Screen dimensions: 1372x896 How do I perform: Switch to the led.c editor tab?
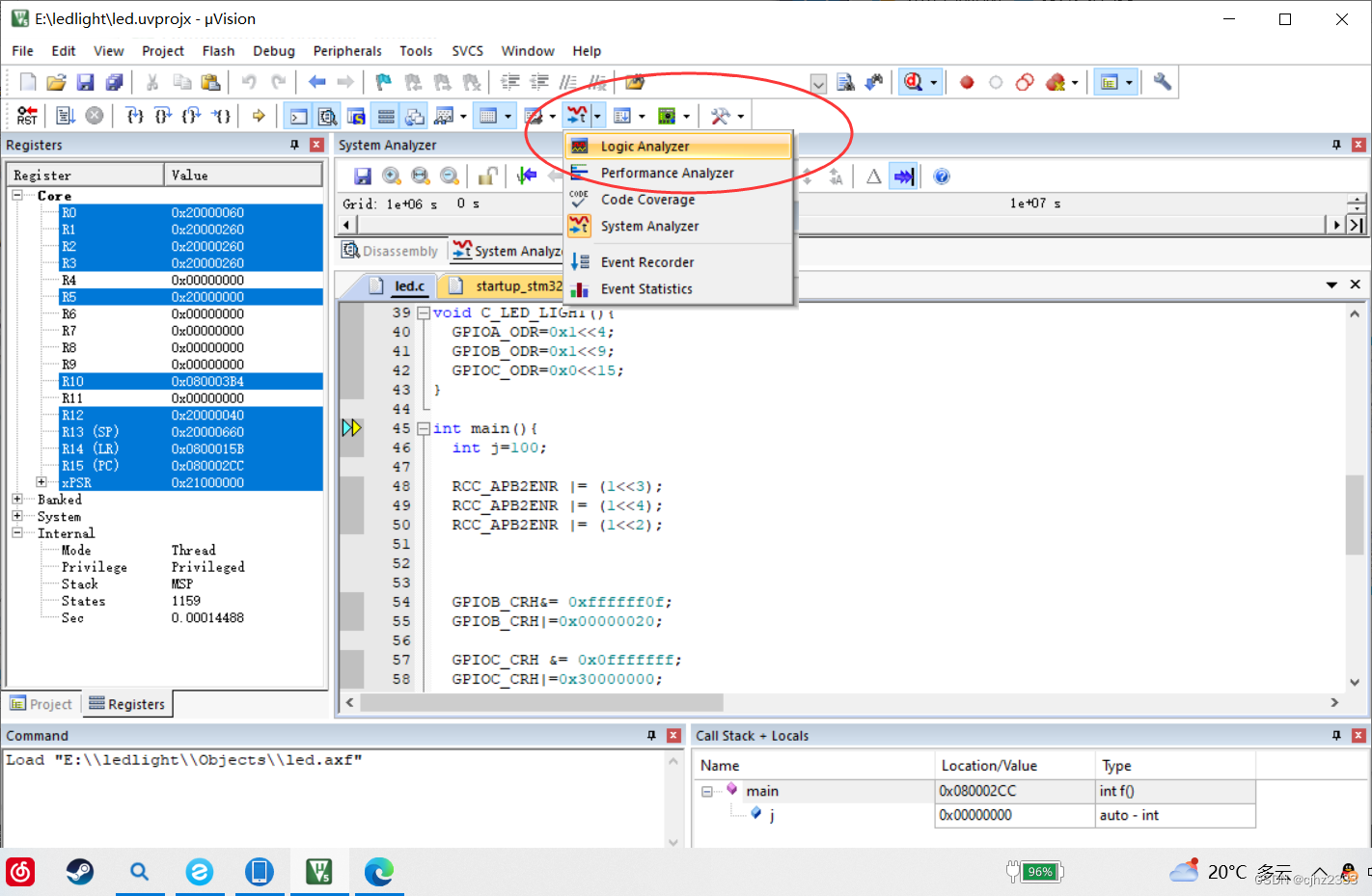click(x=399, y=286)
